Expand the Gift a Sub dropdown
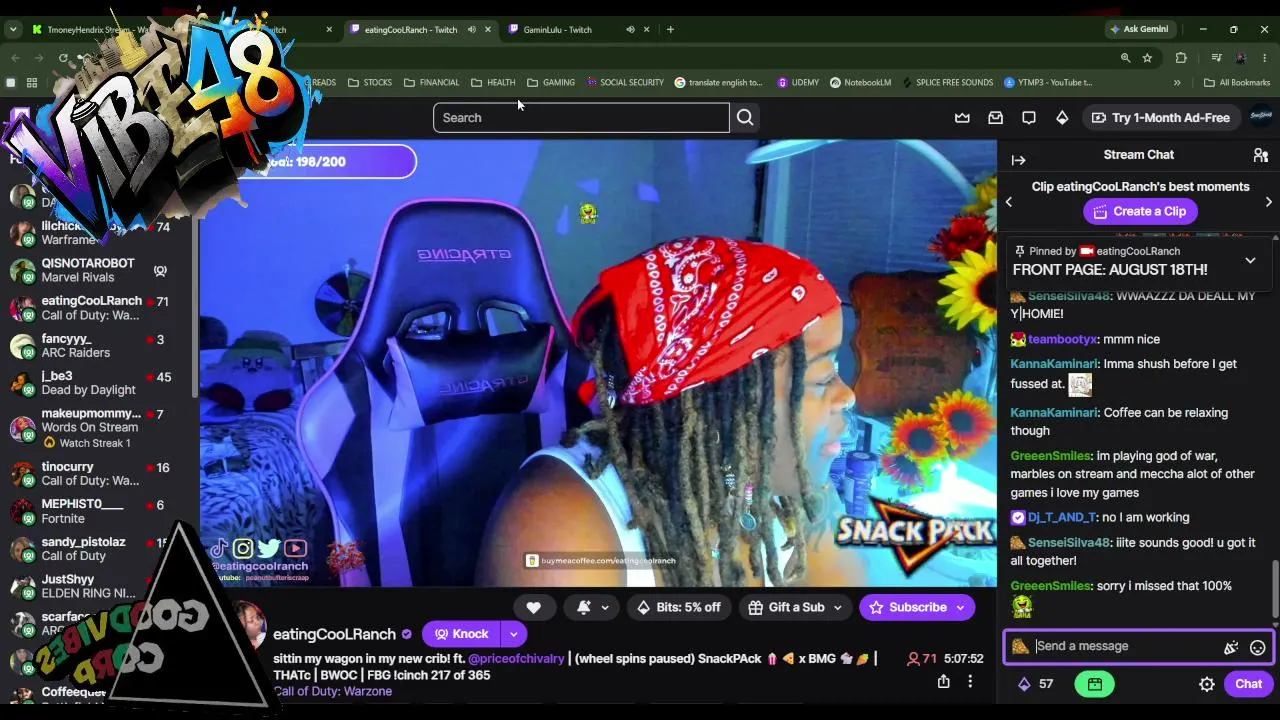The height and width of the screenshot is (720, 1280). point(837,607)
